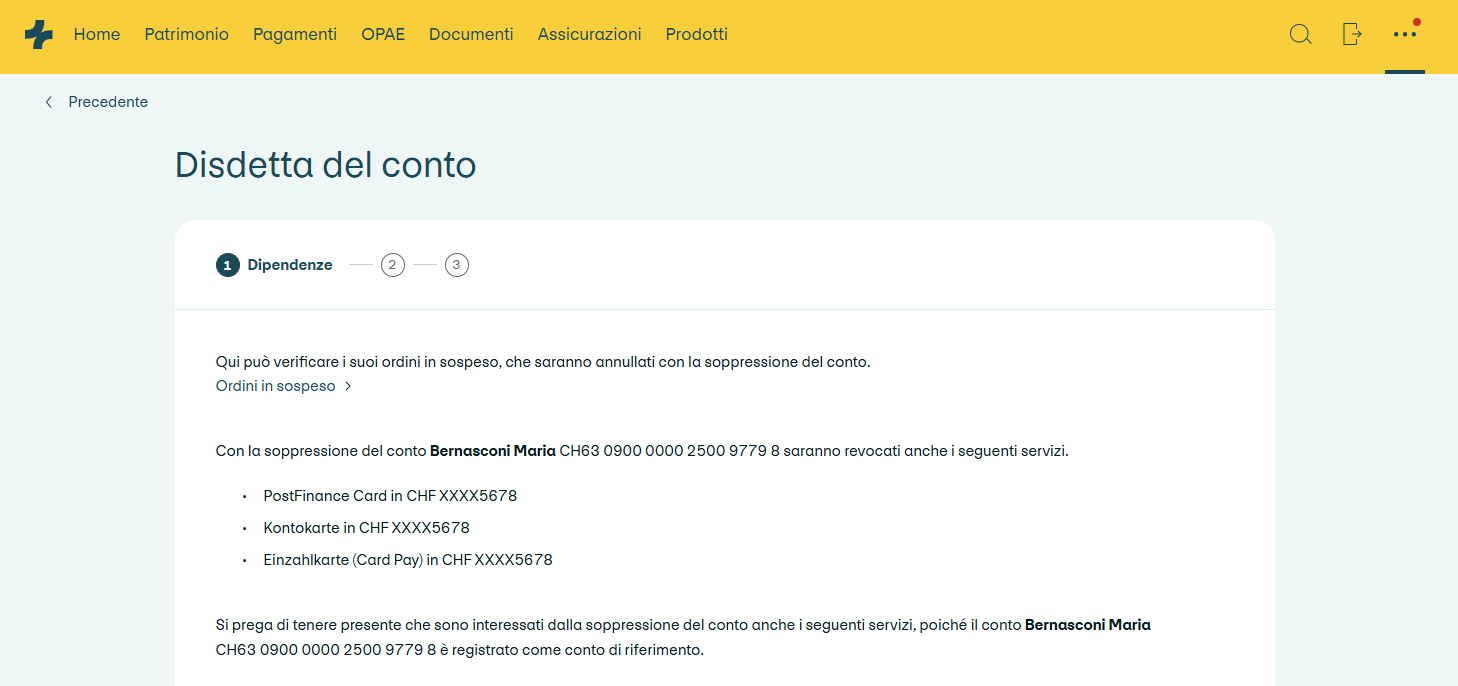This screenshot has width=1458, height=686.
Task: Select step 3 circle in wizard
Action: pos(457,265)
